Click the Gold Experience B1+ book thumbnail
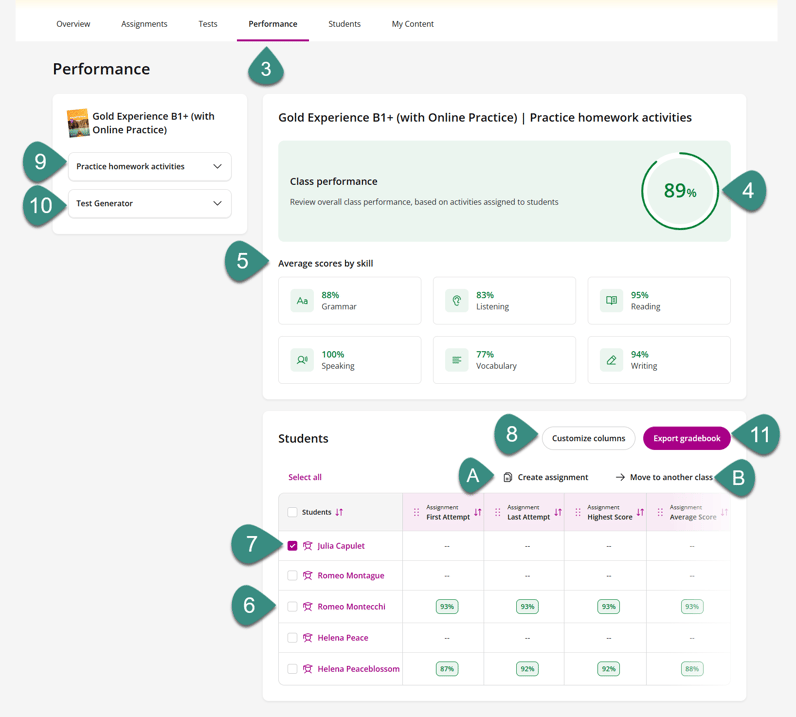The height and width of the screenshot is (717, 796). 77,123
